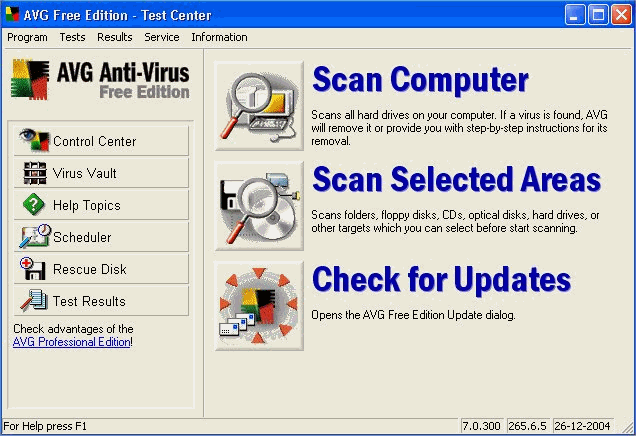Open the Control Center button label
This screenshot has height=436, width=636.
[x=95, y=141]
